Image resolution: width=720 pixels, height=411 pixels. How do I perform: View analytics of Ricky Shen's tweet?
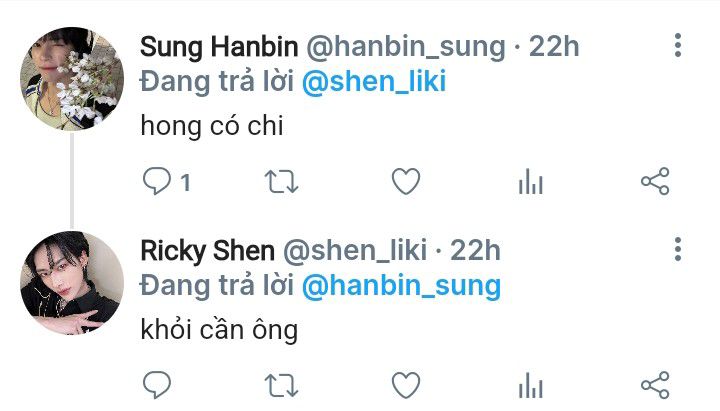click(531, 385)
